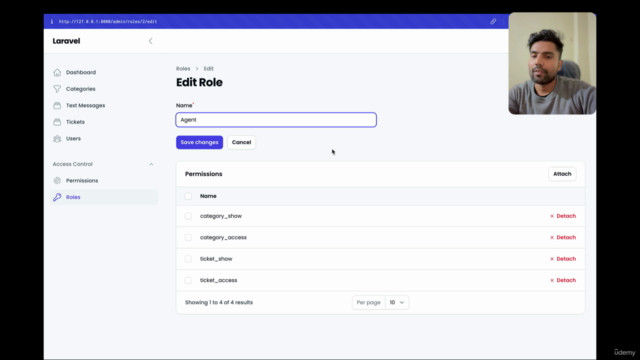Click the Name column header
This screenshot has width=640, height=360.
pyautogui.click(x=208, y=196)
